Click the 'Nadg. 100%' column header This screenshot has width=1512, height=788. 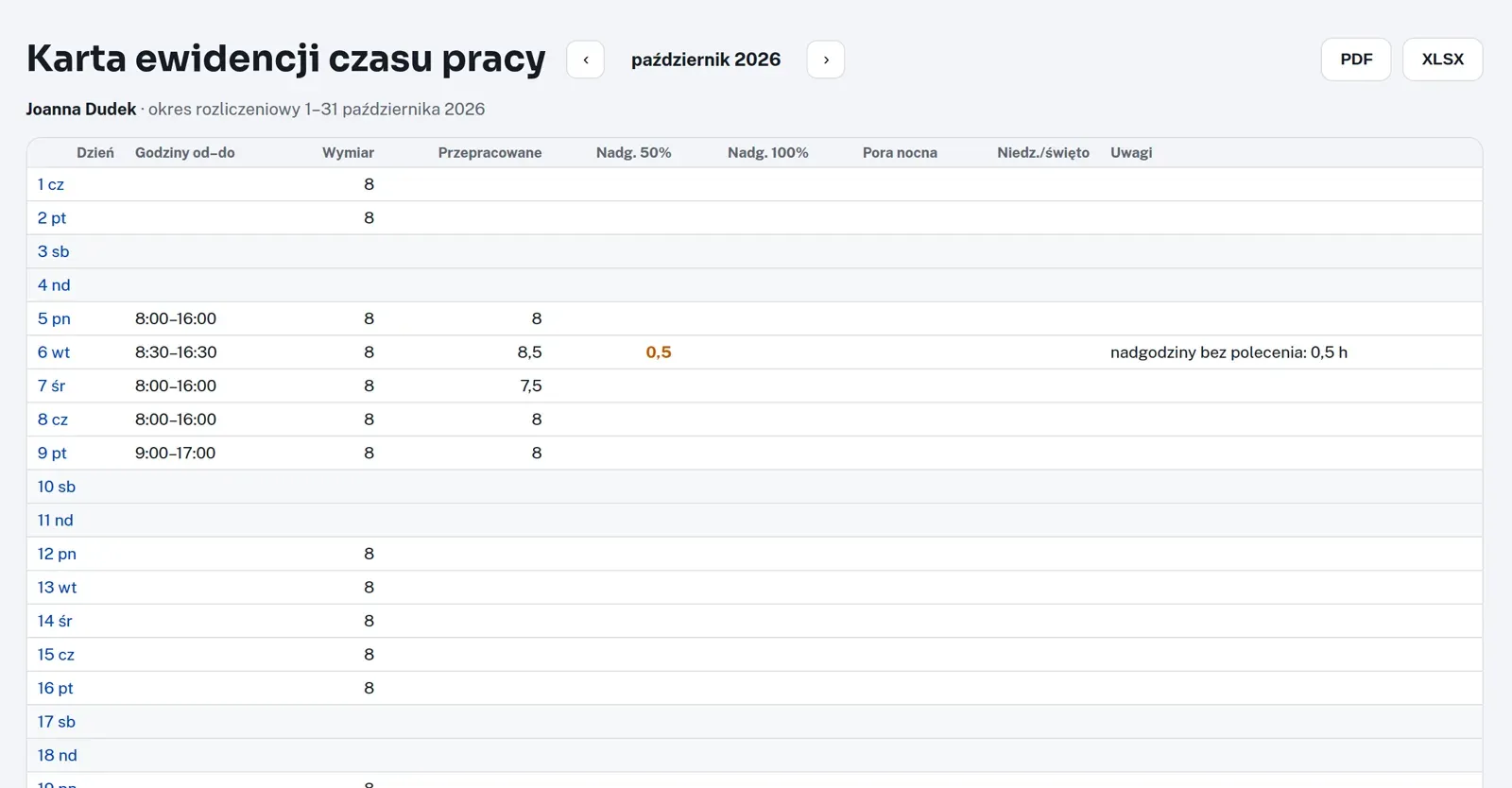click(767, 153)
